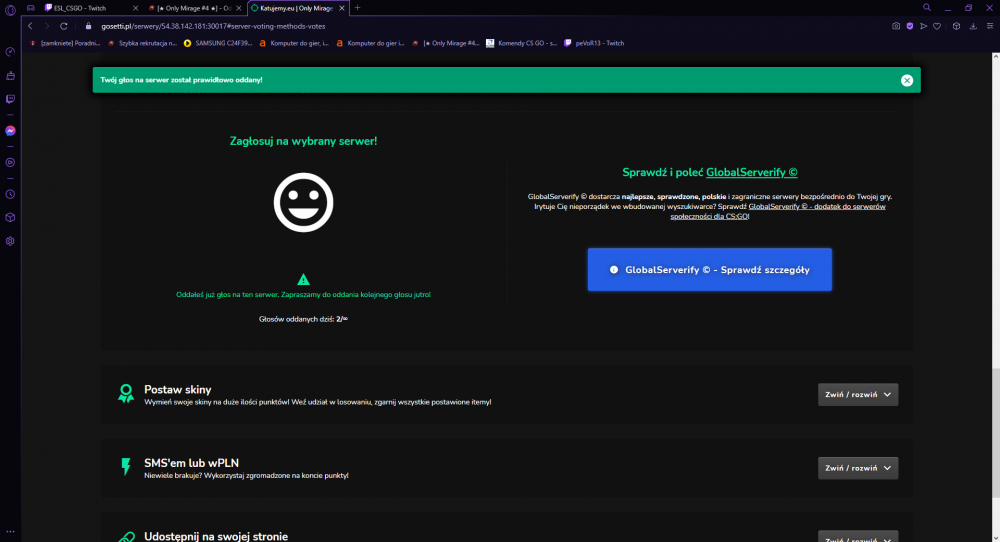1000x542 pixels.
Task: Click the Udostępnij na swojej stronie heading
Action: tap(216, 536)
